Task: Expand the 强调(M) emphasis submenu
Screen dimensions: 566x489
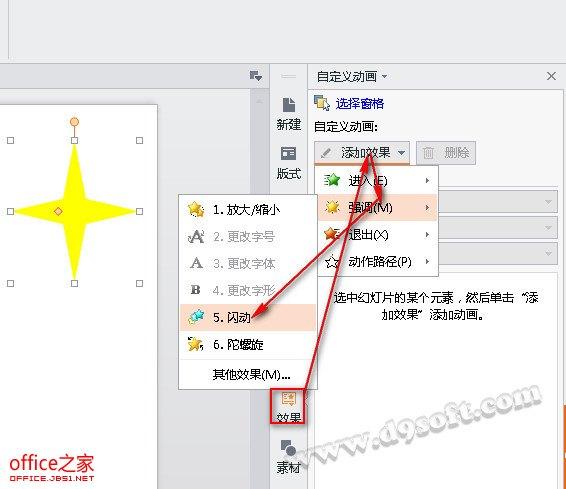Action: click(378, 208)
